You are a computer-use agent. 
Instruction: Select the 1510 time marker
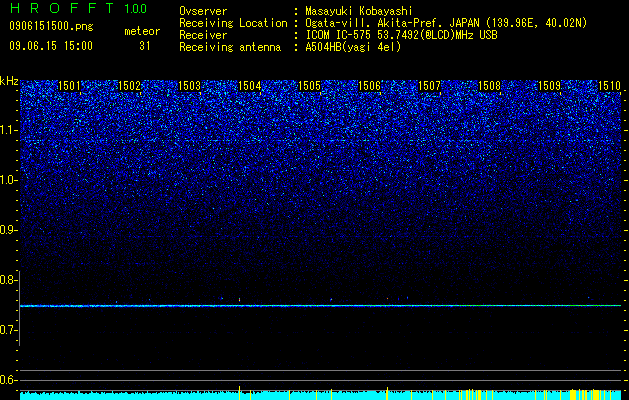[609, 85]
